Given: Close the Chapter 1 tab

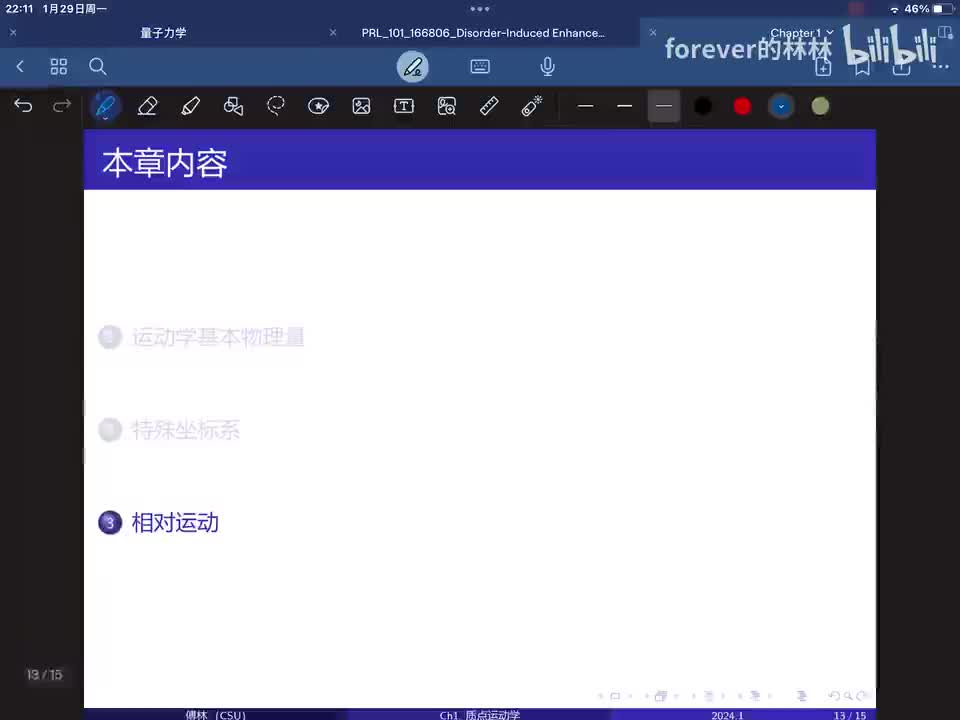Looking at the screenshot, I should 653,32.
